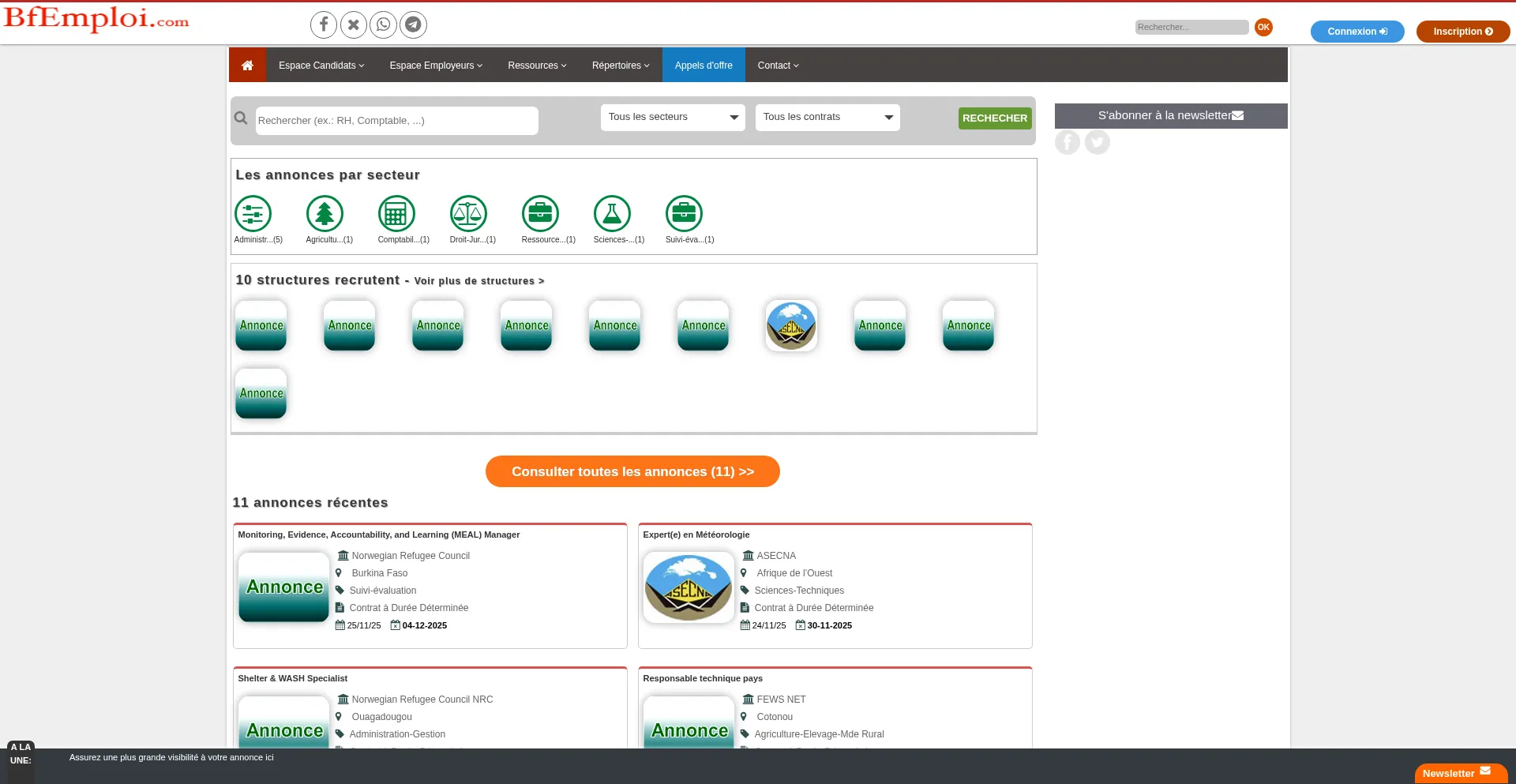
Task: Expand the Espace Candidats menu
Action: click(x=321, y=66)
